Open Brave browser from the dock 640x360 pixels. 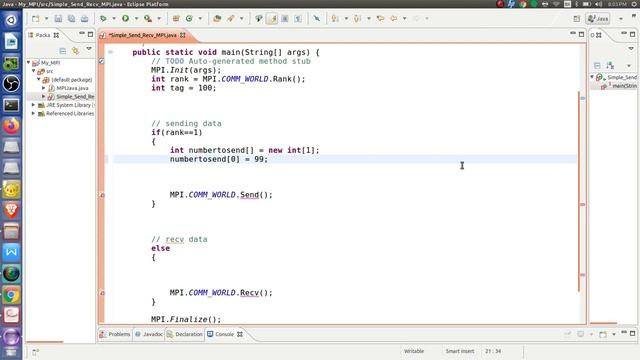point(11,210)
